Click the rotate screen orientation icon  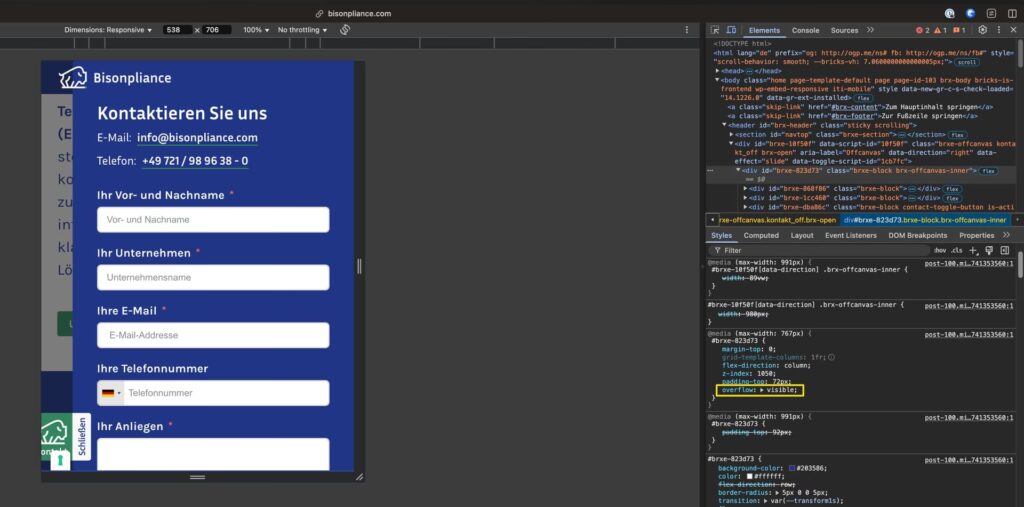pyautogui.click(x=344, y=30)
